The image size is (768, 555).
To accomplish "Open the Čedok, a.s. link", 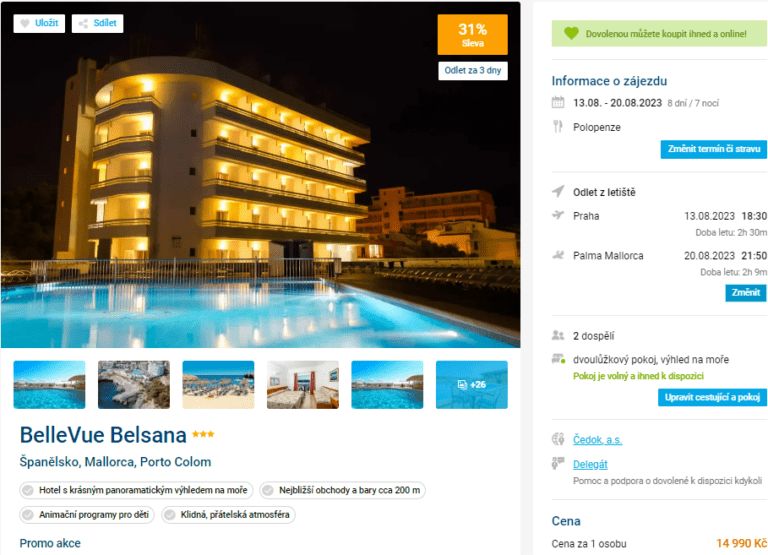I will tap(597, 440).
